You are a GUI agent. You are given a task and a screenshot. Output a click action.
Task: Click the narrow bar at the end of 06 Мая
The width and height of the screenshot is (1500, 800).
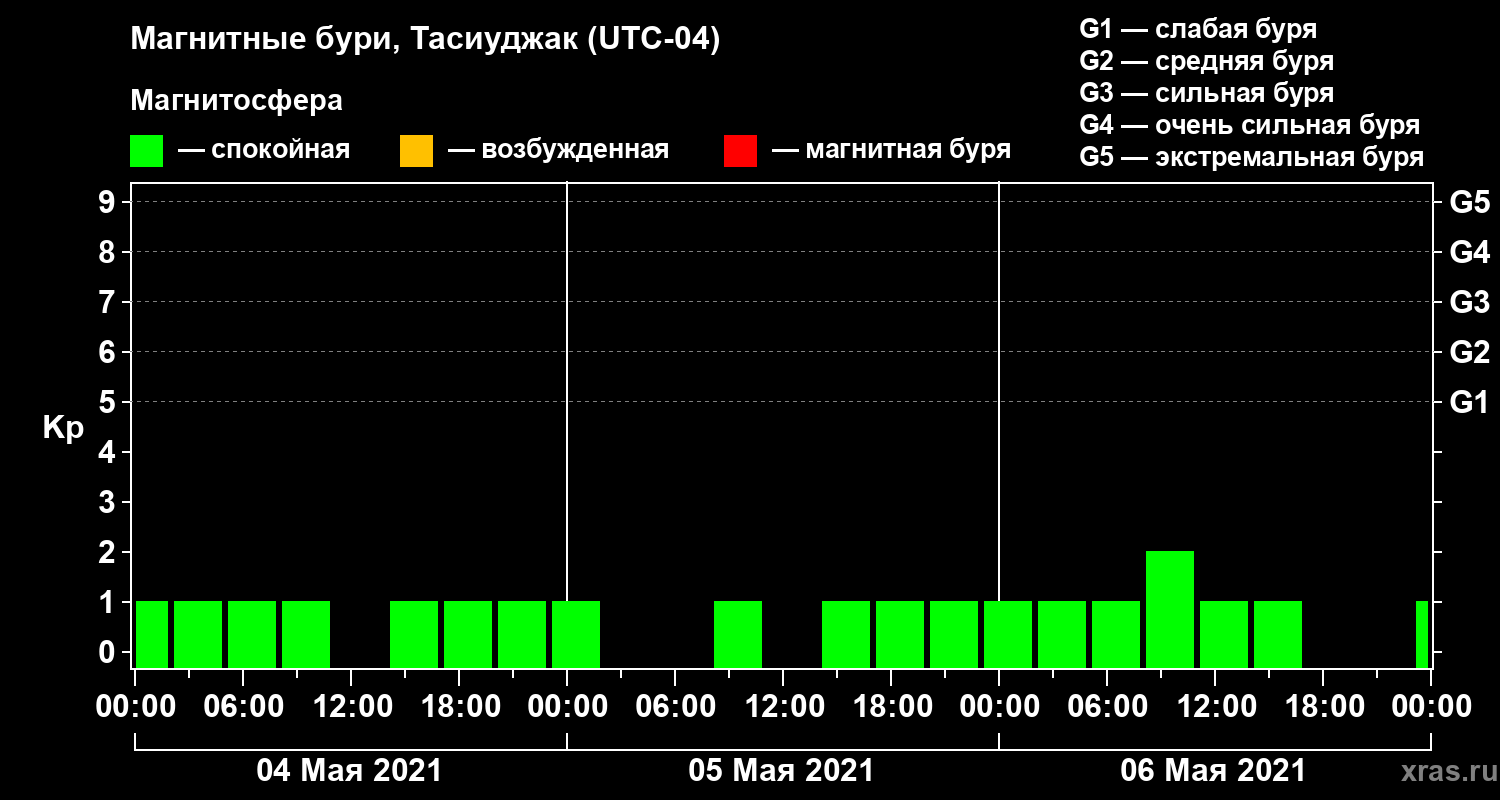point(1422,634)
